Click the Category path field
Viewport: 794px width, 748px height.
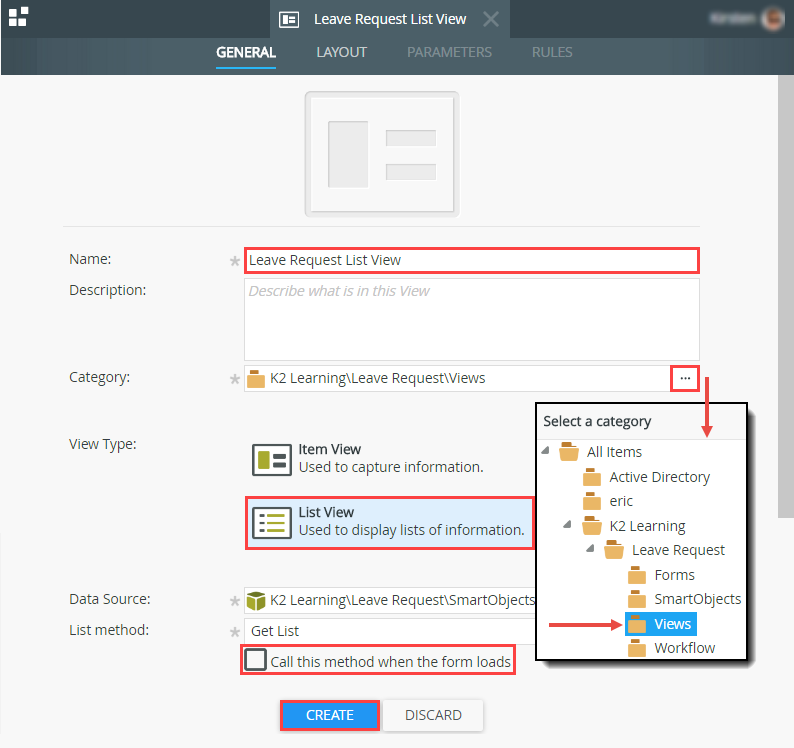(x=457, y=378)
